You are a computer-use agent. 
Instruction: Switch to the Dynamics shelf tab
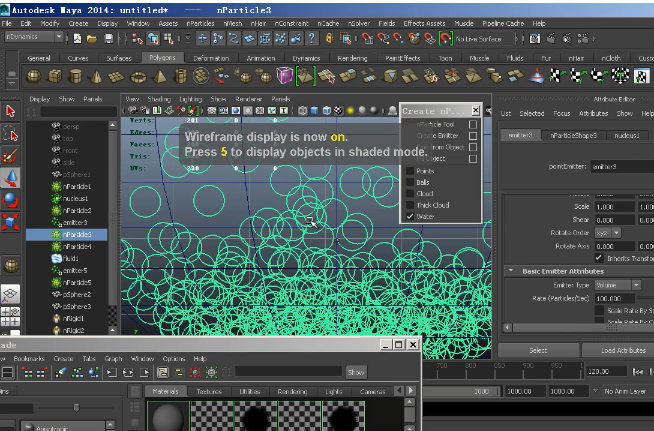306,58
